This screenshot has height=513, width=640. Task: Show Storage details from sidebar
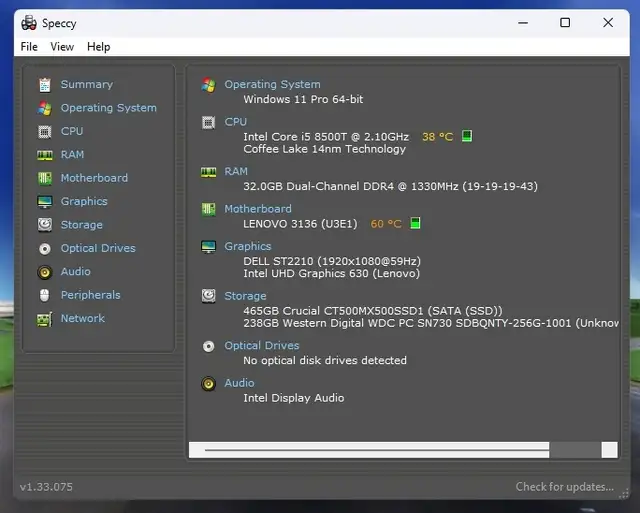coord(82,225)
